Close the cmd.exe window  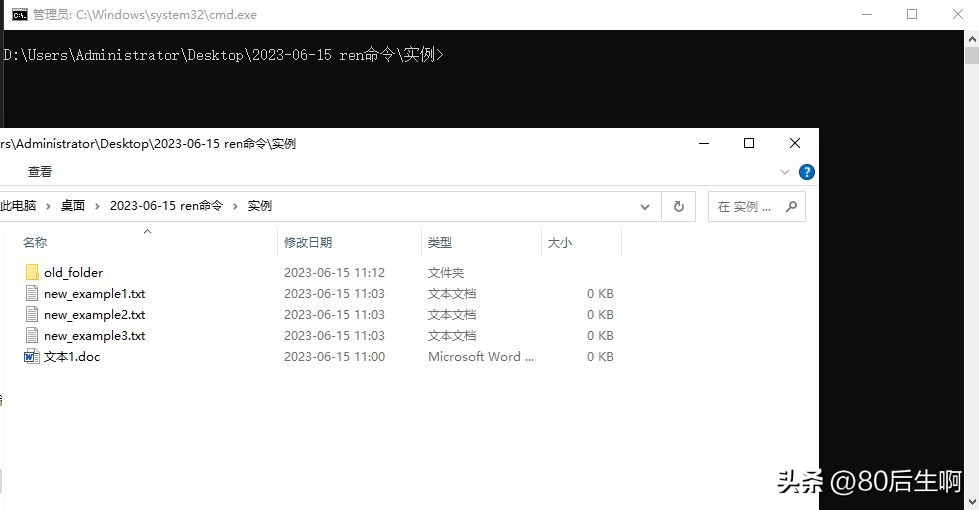[958, 14]
